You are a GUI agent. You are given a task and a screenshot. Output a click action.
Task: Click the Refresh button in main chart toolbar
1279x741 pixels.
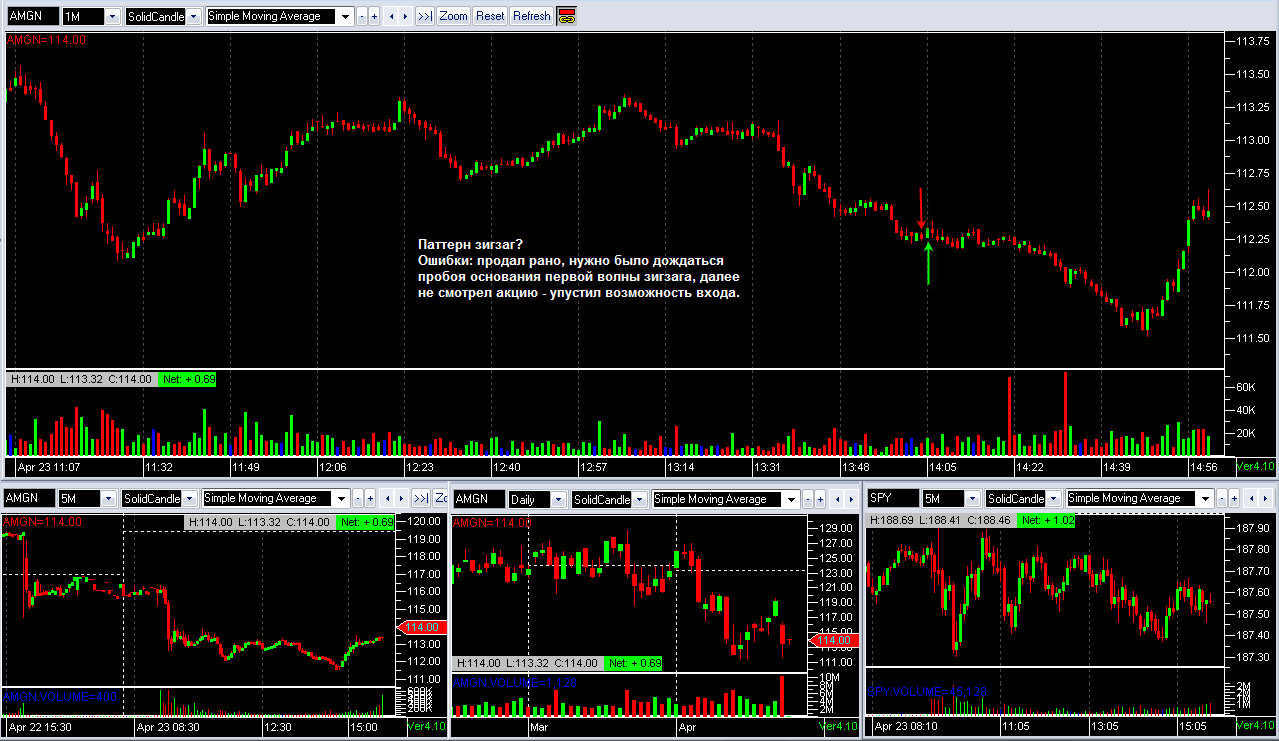click(x=531, y=16)
